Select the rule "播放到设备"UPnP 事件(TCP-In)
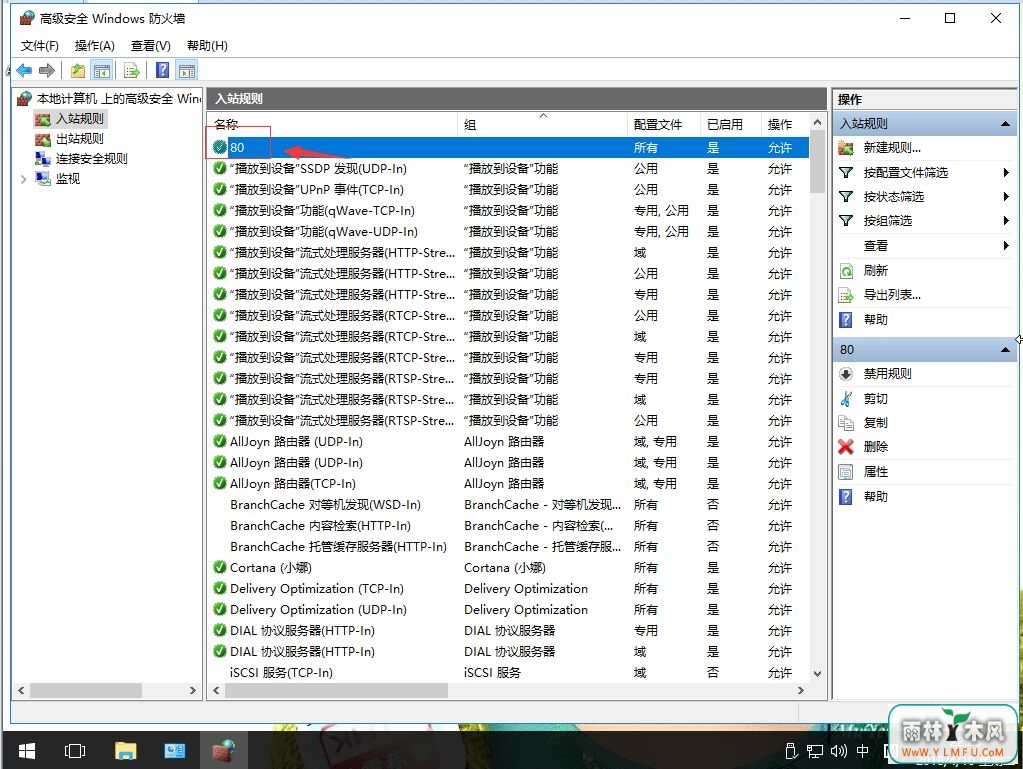 pyautogui.click(x=508, y=190)
